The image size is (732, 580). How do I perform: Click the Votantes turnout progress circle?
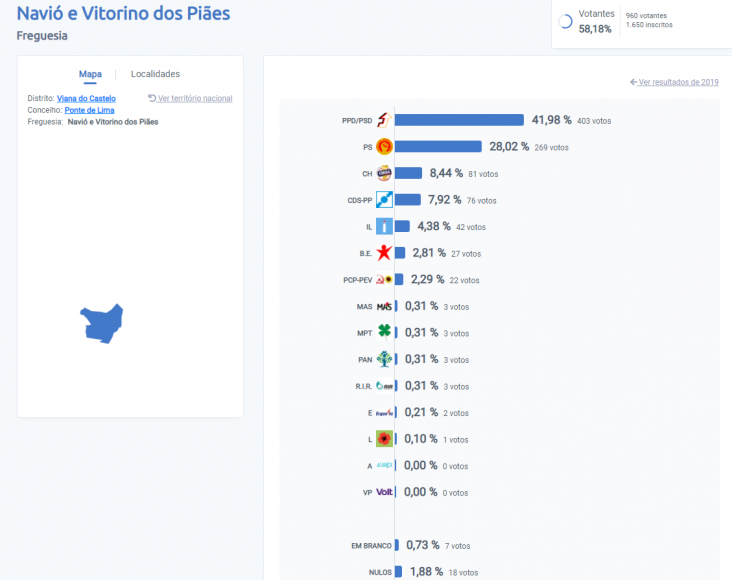pyautogui.click(x=567, y=21)
